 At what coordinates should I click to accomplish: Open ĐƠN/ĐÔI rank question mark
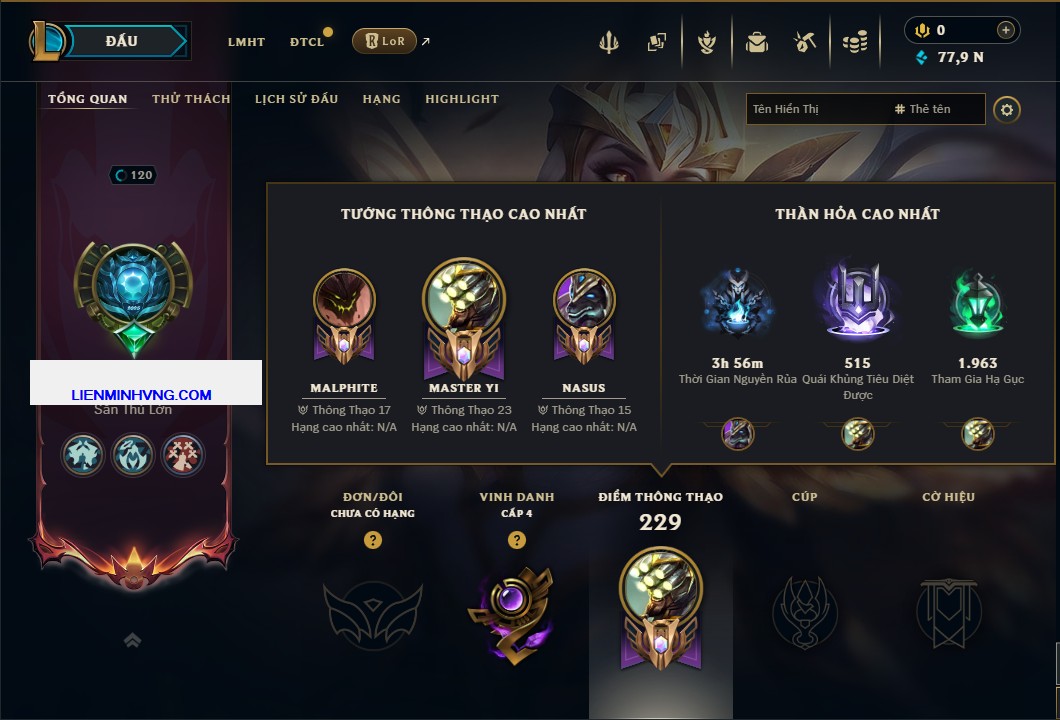(372, 539)
